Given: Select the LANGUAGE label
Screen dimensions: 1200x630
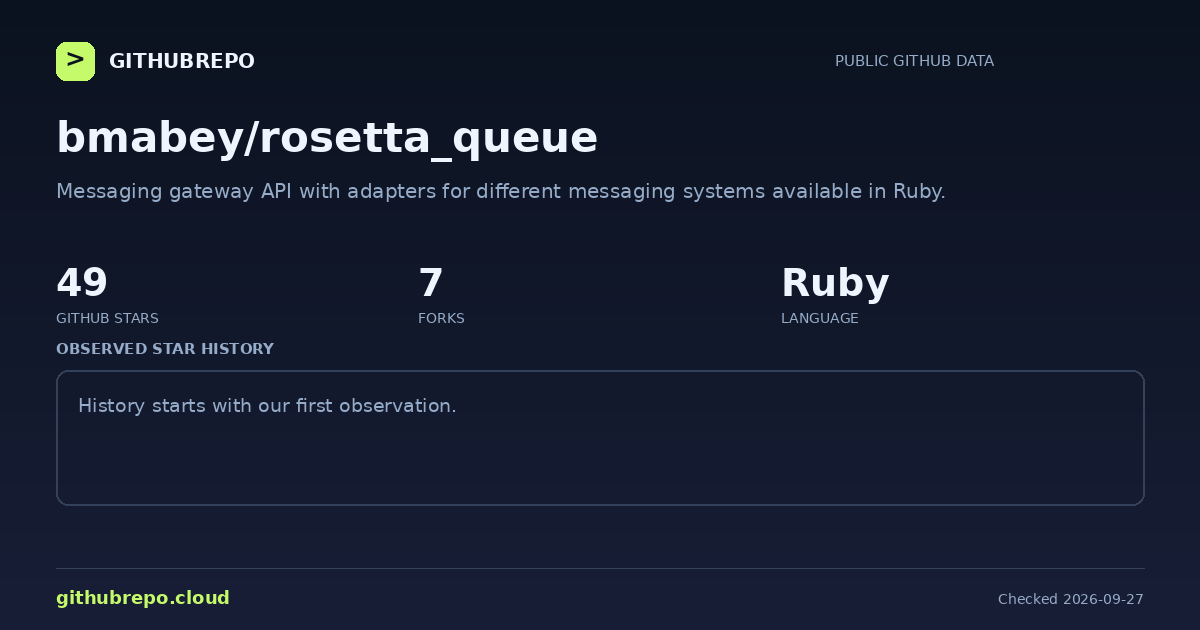Looking at the screenshot, I should pyautogui.click(x=819, y=318).
